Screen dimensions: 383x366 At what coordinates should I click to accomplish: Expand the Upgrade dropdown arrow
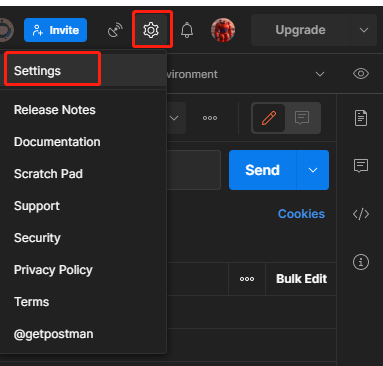364,30
